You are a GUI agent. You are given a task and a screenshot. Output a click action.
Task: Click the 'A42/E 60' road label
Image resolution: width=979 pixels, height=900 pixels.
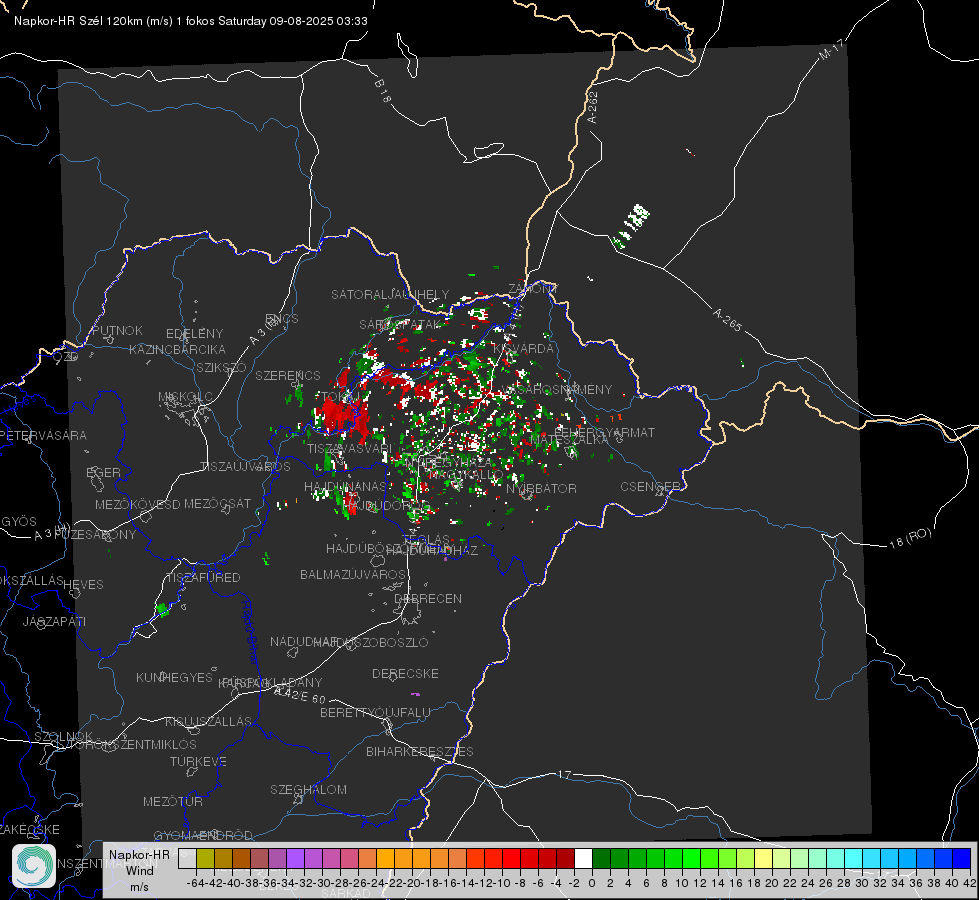pyautogui.click(x=300, y=694)
